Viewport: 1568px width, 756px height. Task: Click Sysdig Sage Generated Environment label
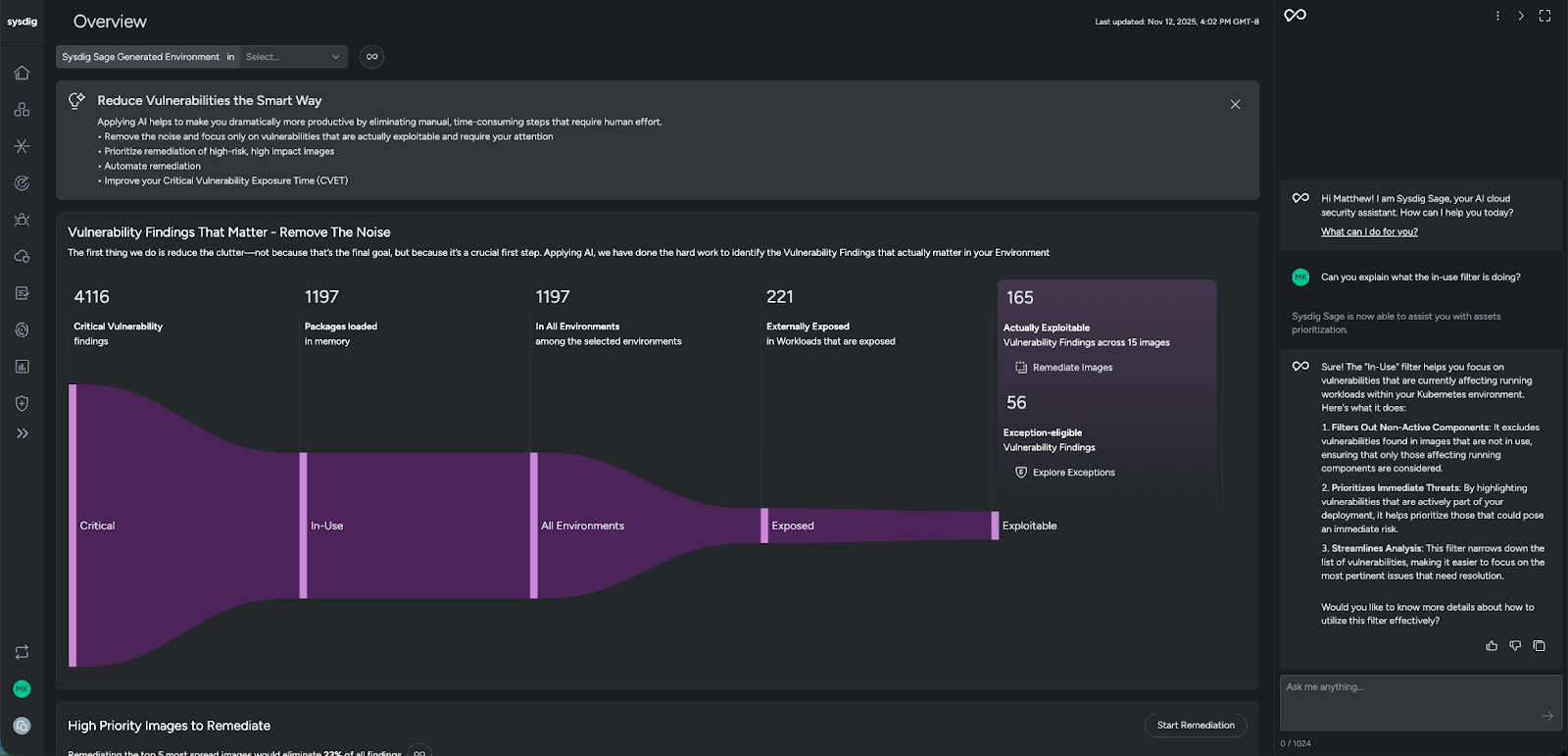pyautogui.click(x=140, y=57)
